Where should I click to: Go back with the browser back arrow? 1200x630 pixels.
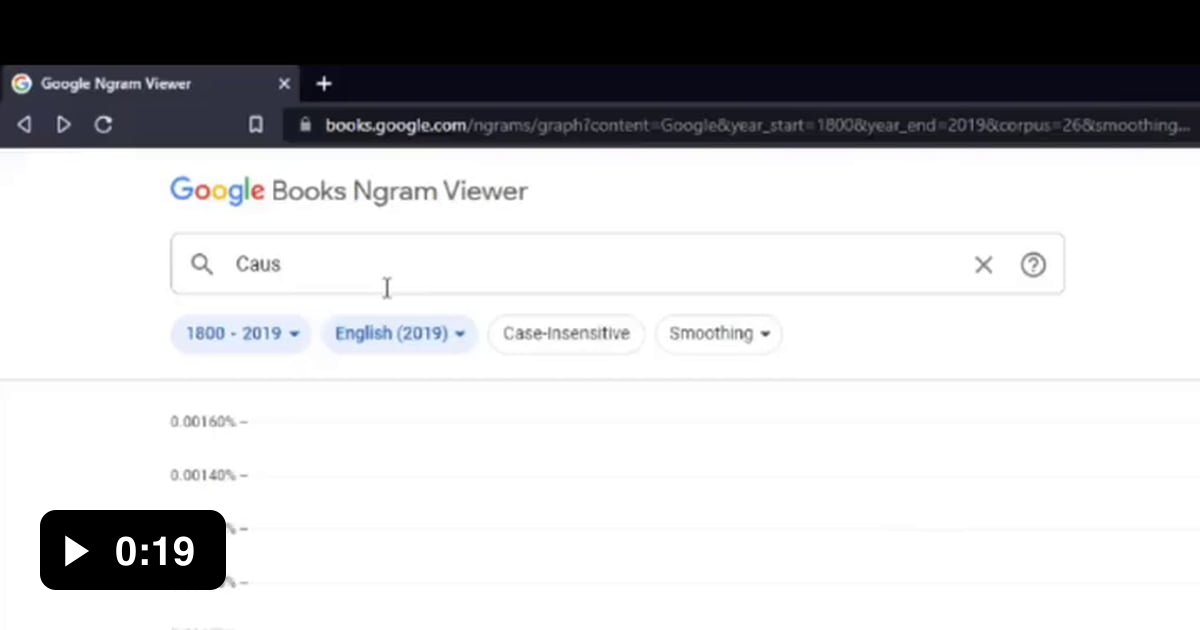click(x=25, y=125)
